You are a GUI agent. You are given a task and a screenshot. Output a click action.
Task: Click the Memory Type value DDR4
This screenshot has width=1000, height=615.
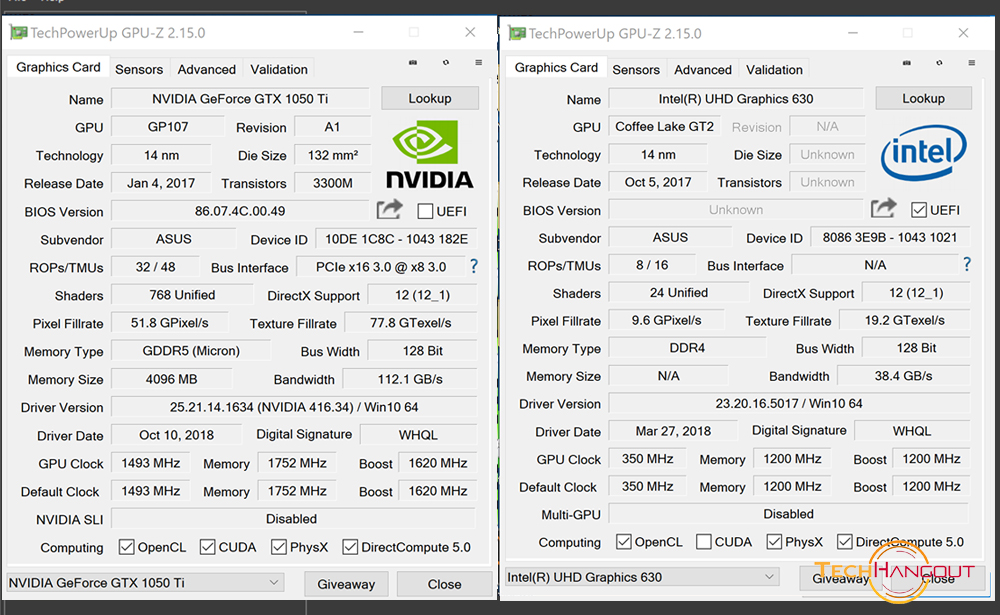tap(687, 348)
